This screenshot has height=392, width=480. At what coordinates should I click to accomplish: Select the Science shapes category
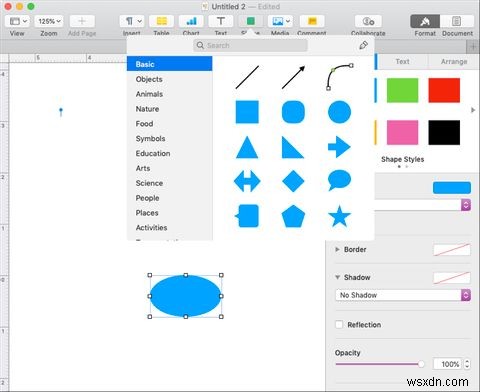[x=169, y=183]
